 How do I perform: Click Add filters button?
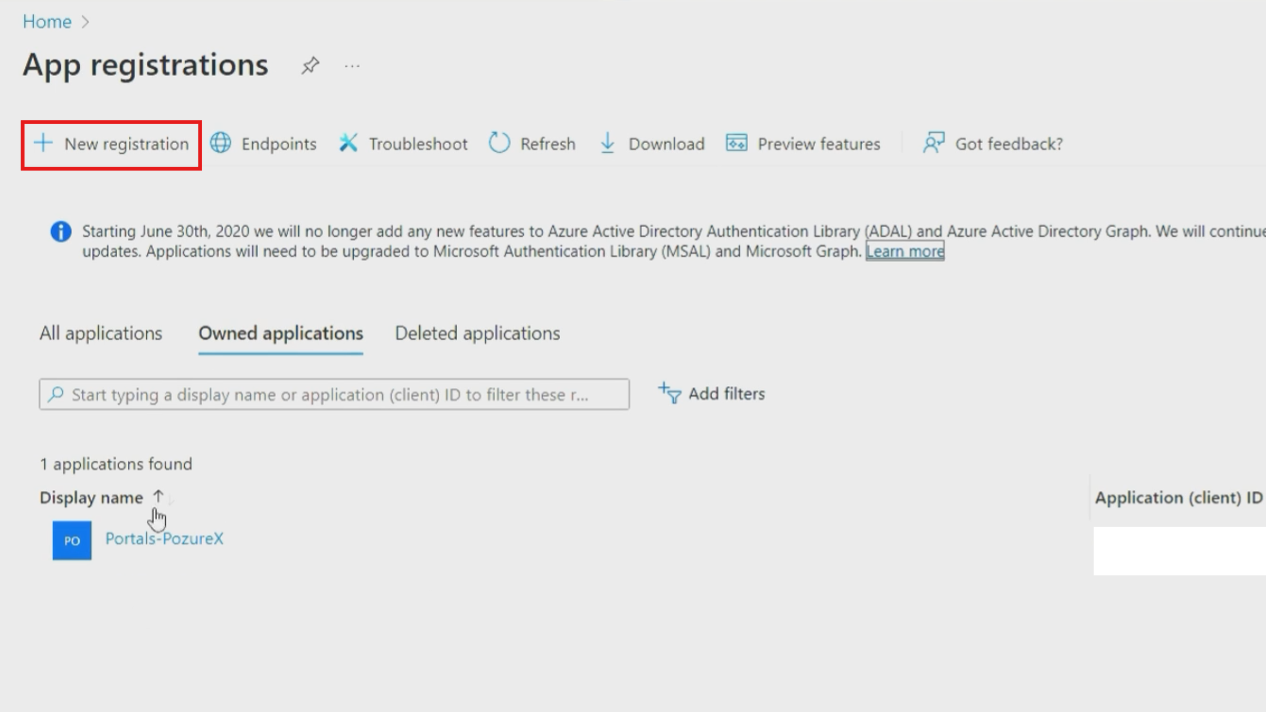[x=712, y=393]
